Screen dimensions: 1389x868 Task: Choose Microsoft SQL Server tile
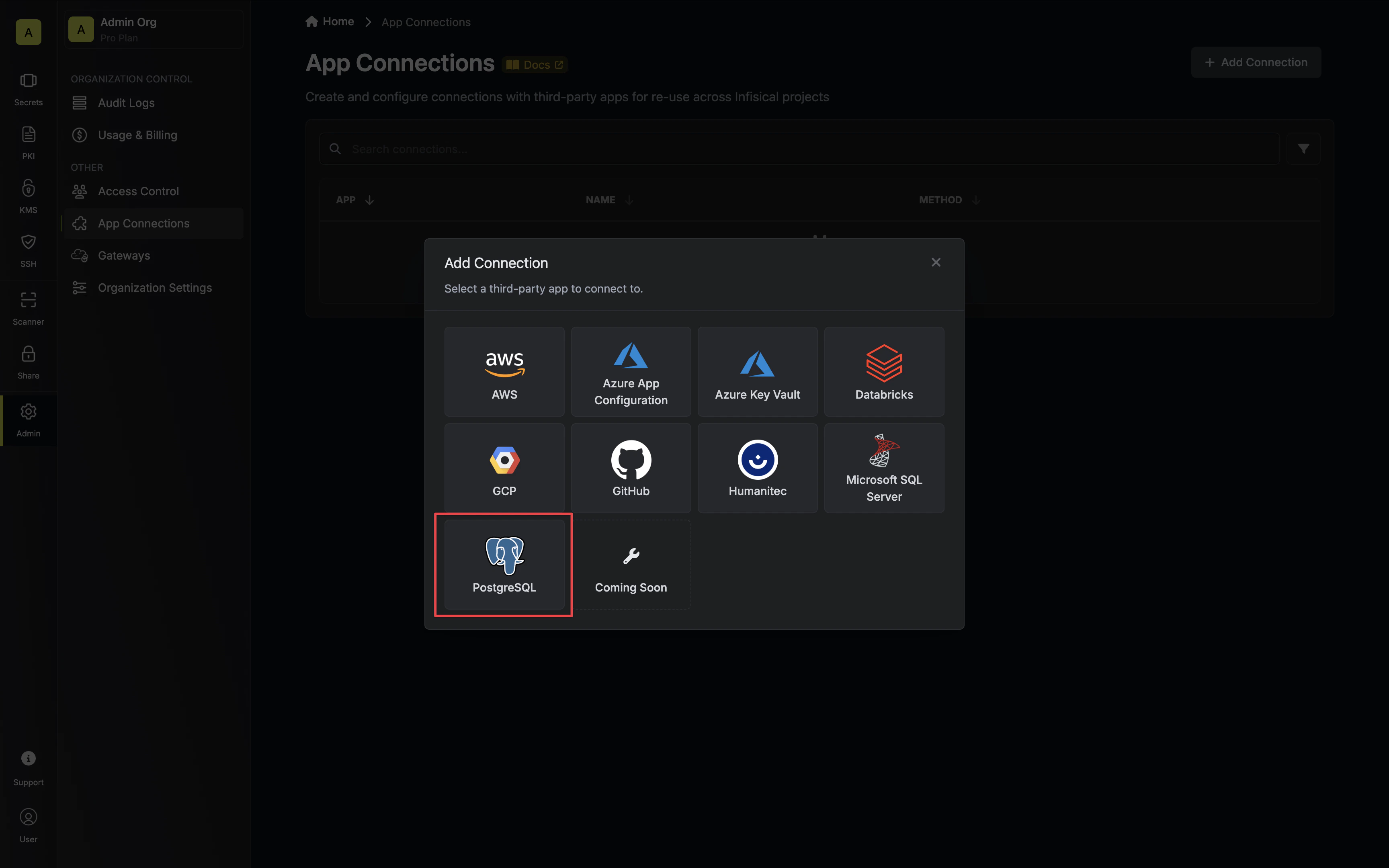coord(884,468)
